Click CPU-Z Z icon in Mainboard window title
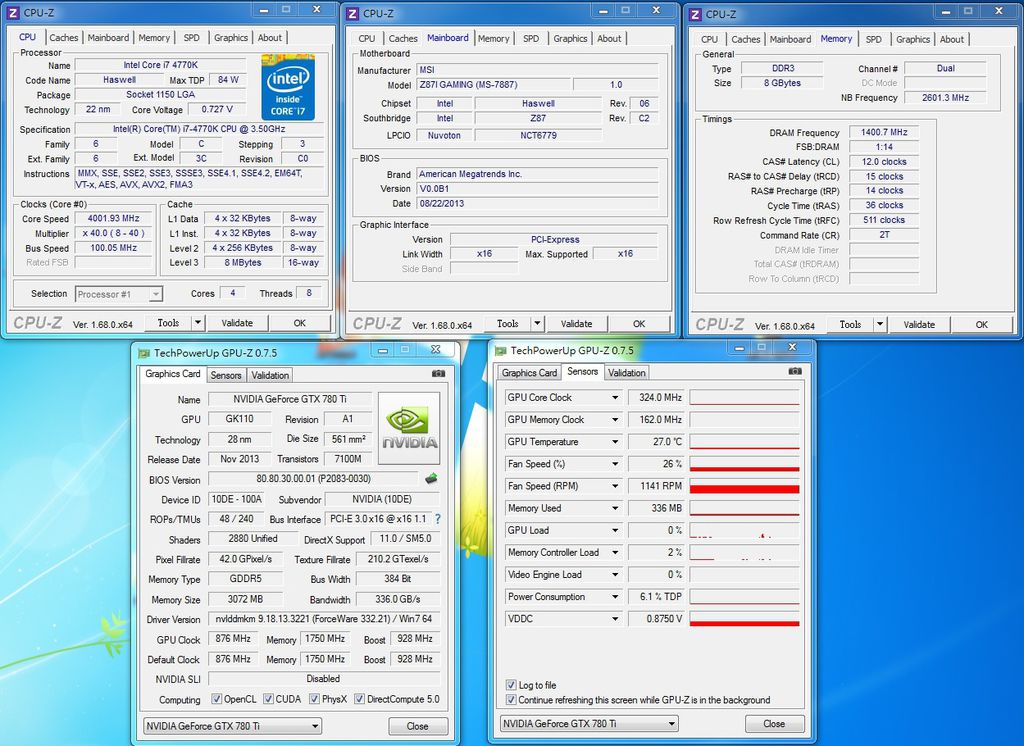Viewport: 1024px width, 746px height. 353,13
